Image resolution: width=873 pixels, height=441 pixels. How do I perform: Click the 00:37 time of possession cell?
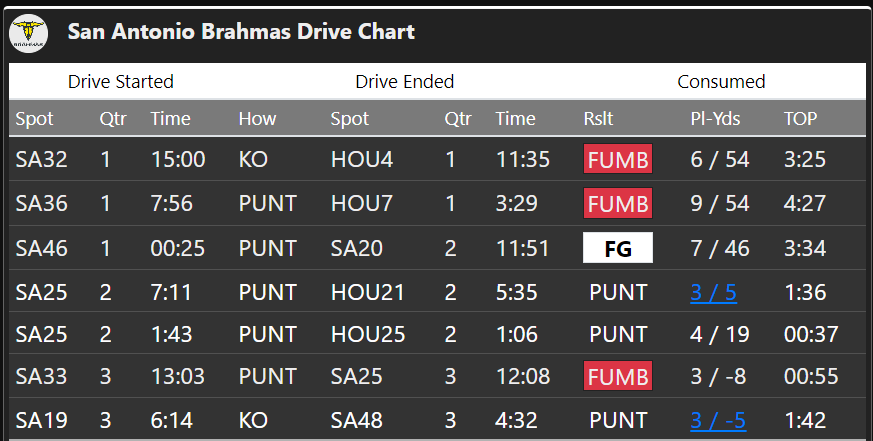(811, 334)
